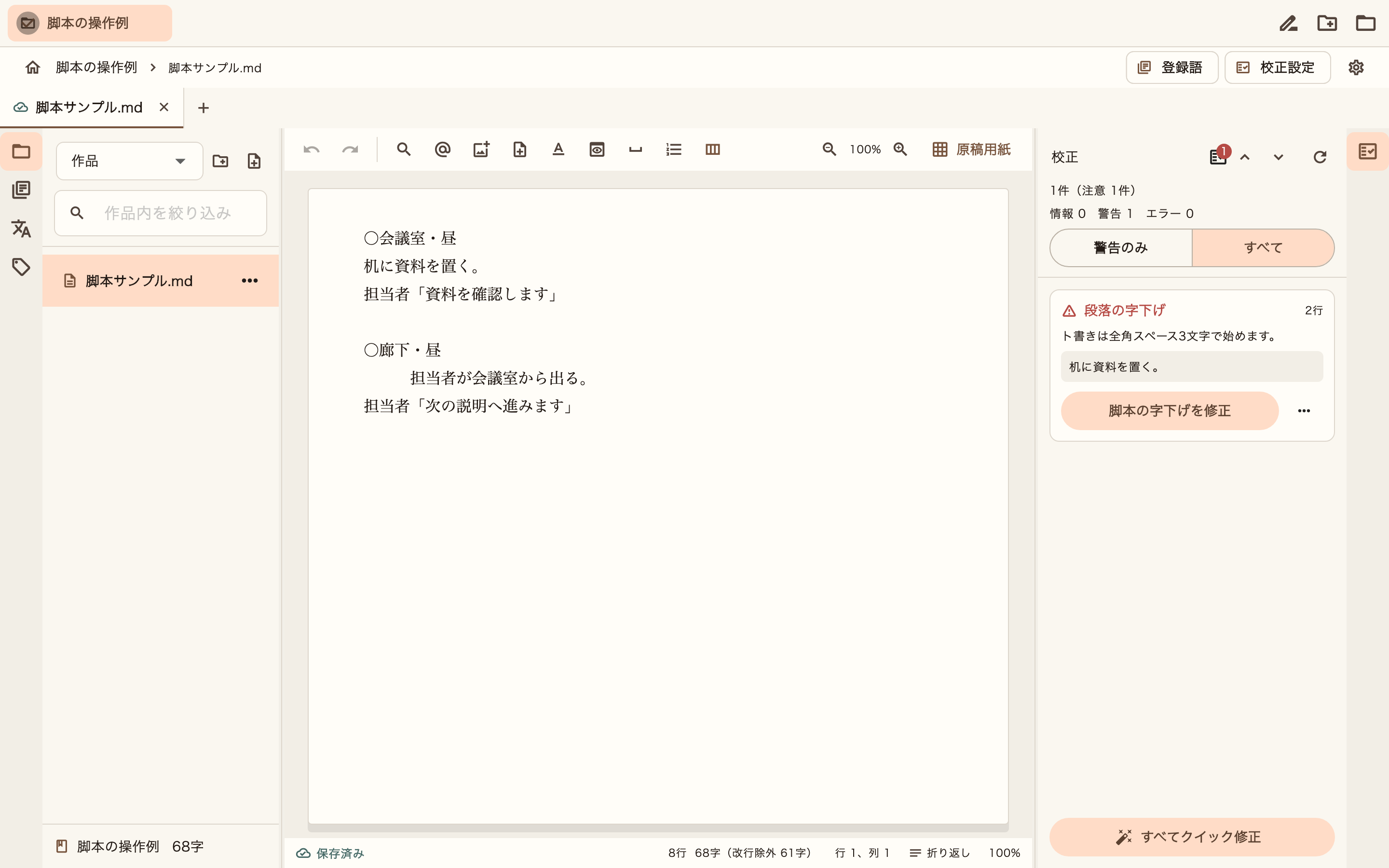Click the @ mention icon
1389x868 pixels.
pos(443,150)
